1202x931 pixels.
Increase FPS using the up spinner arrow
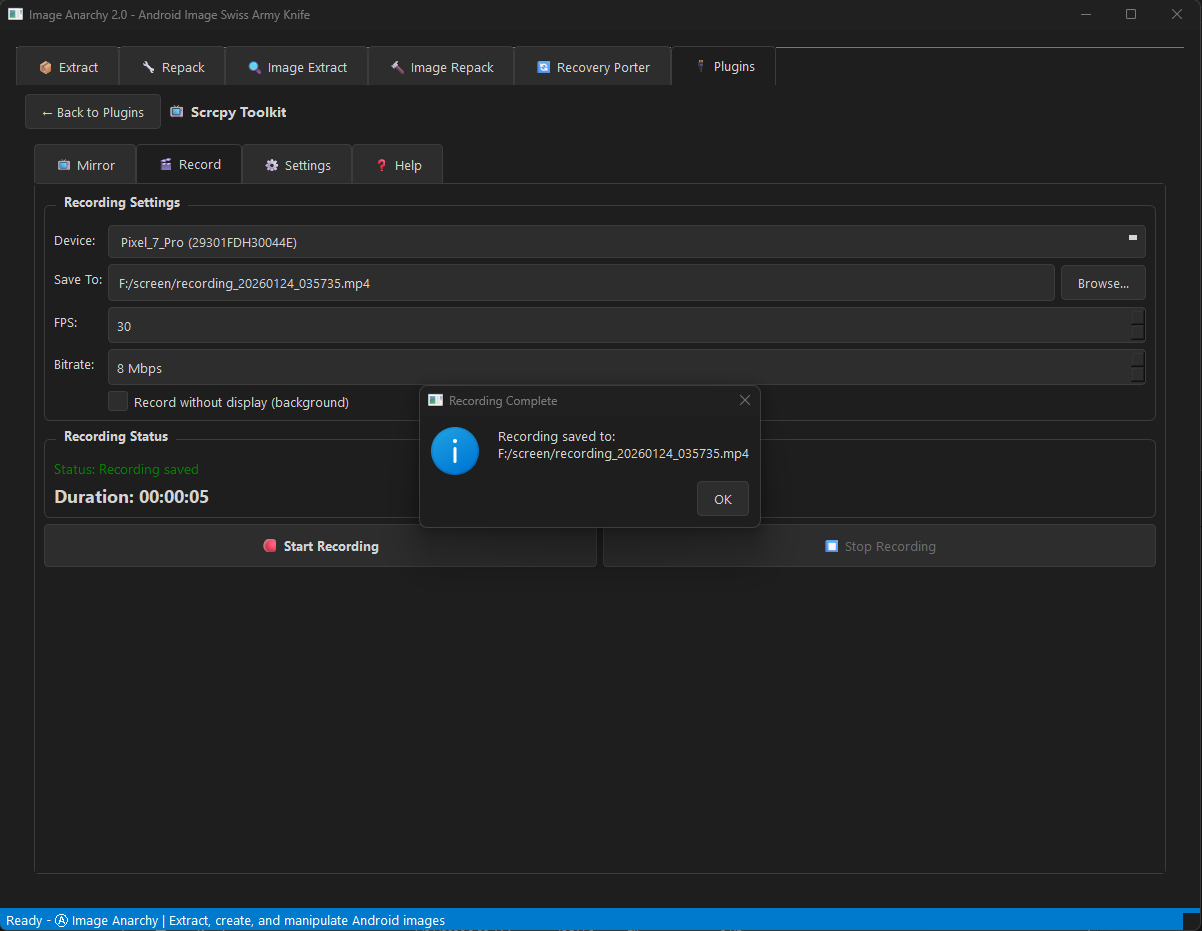[1137, 319]
